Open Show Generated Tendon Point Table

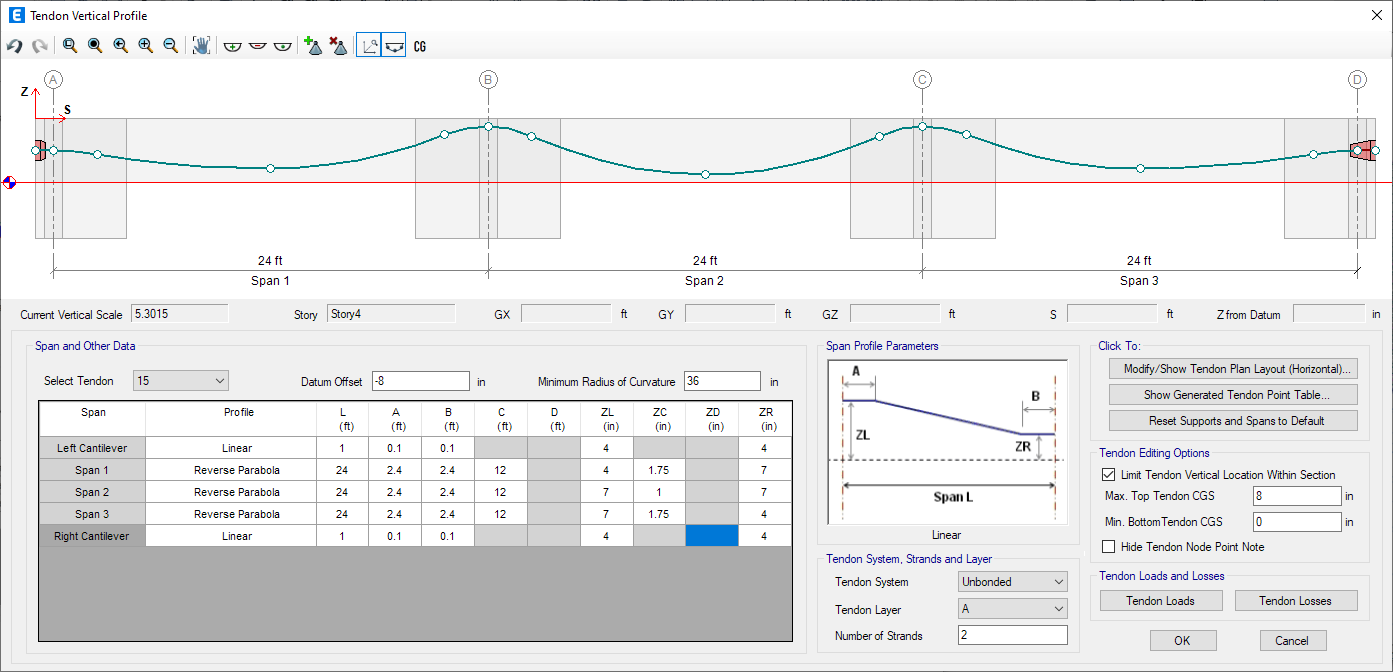[x=1233, y=394]
